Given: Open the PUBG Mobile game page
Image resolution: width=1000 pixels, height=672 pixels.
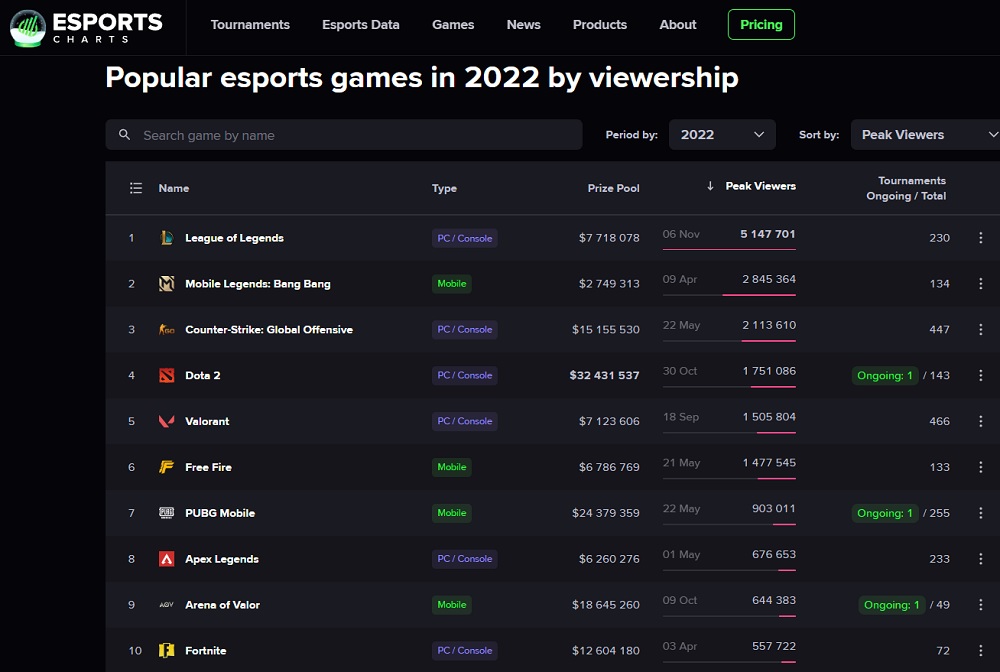Looking at the screenshot, I should [x=220, y=513].
